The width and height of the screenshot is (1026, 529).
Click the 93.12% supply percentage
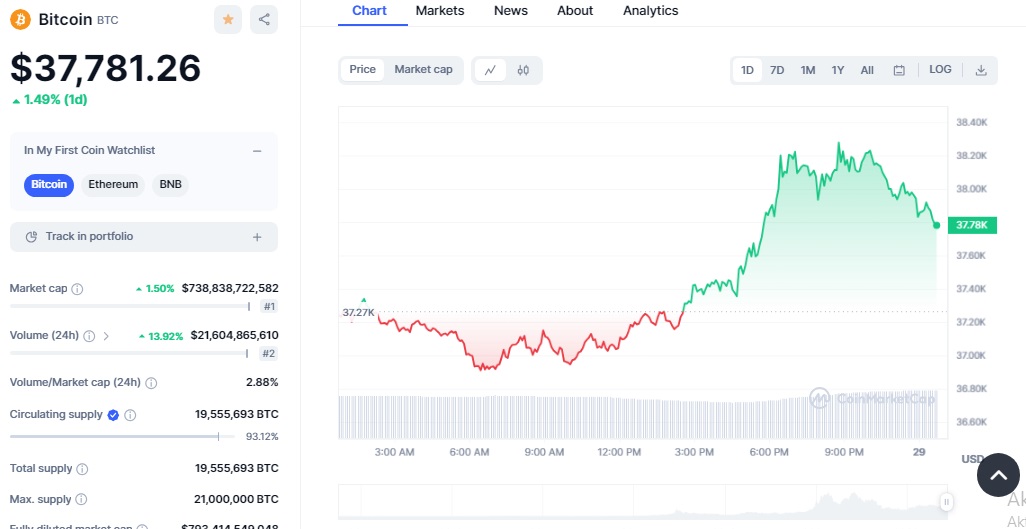tap(262, 437)
